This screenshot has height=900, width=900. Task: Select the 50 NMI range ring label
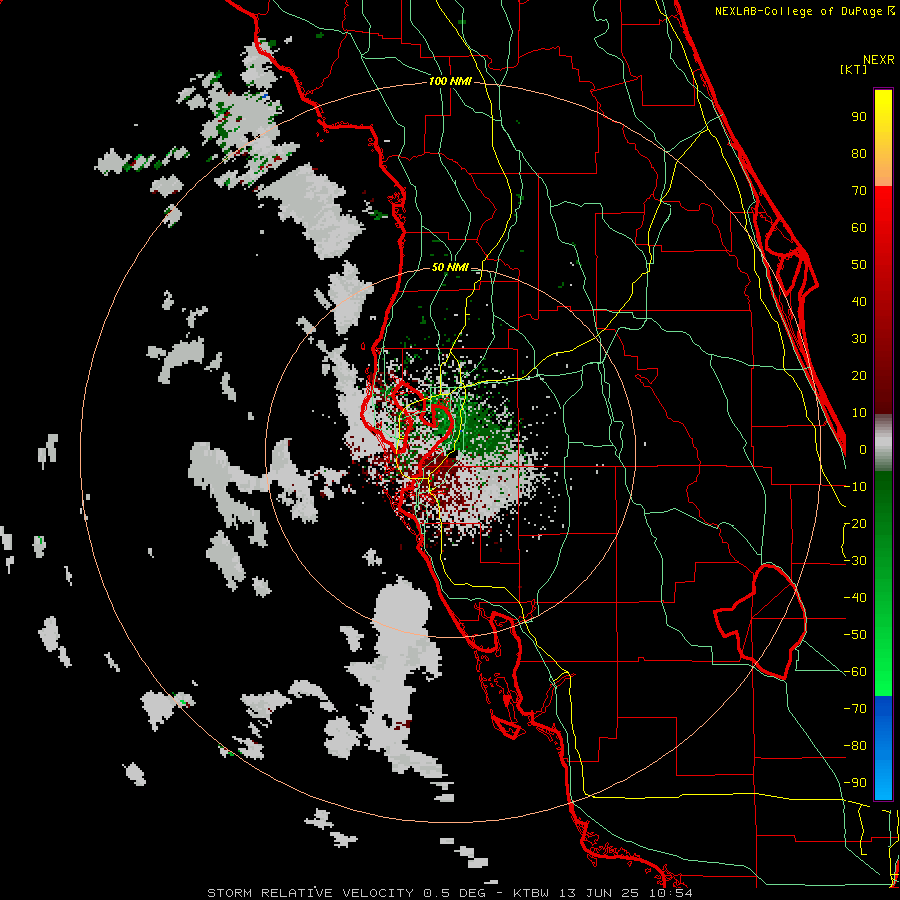450,267
